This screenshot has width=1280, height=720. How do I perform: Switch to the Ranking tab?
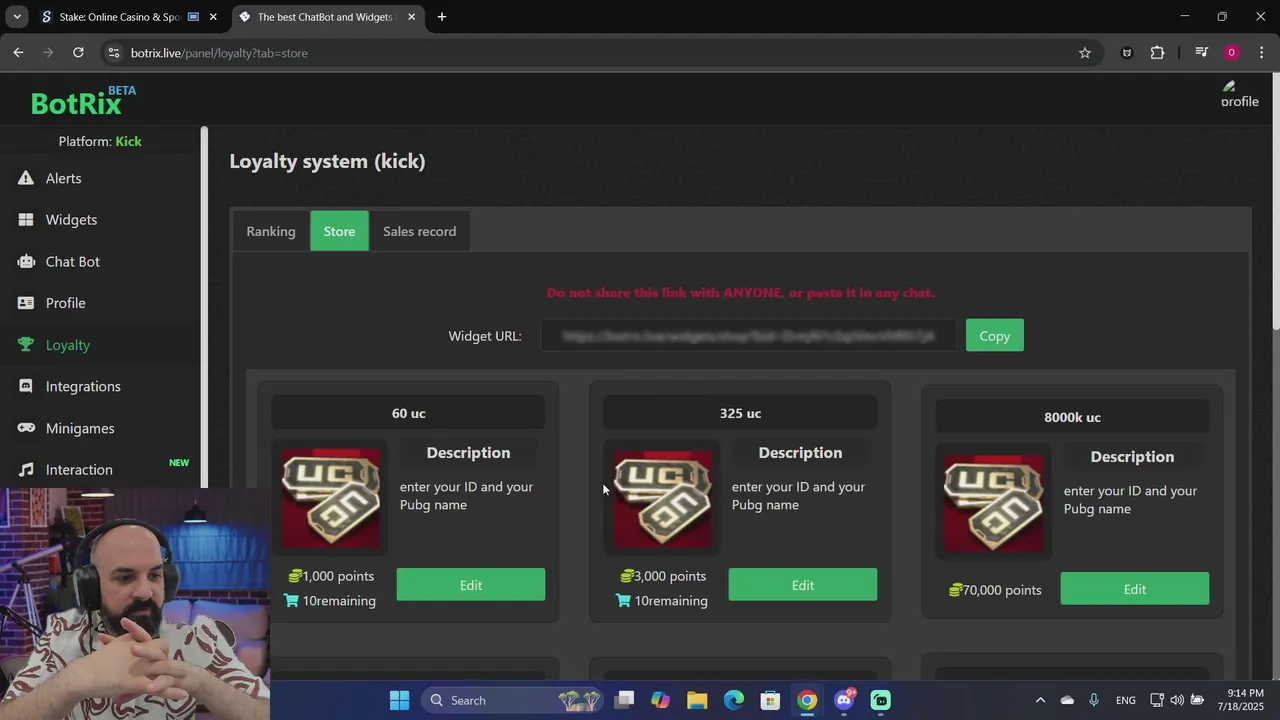click(x=271, y=231)
